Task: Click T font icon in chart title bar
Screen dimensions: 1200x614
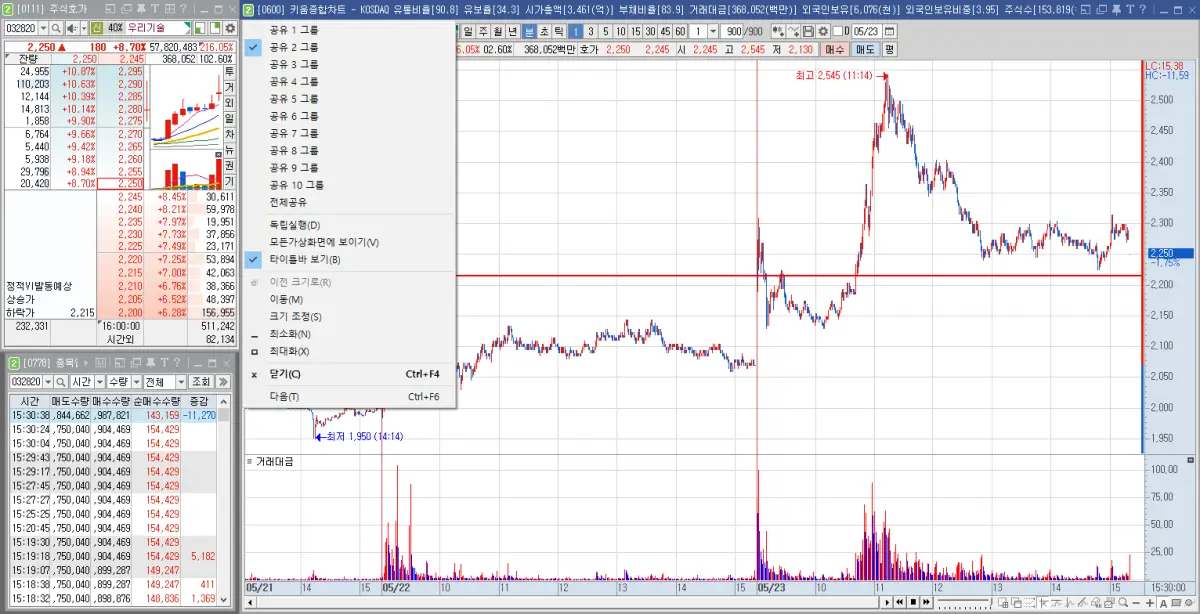Action: pos(1129,8)
